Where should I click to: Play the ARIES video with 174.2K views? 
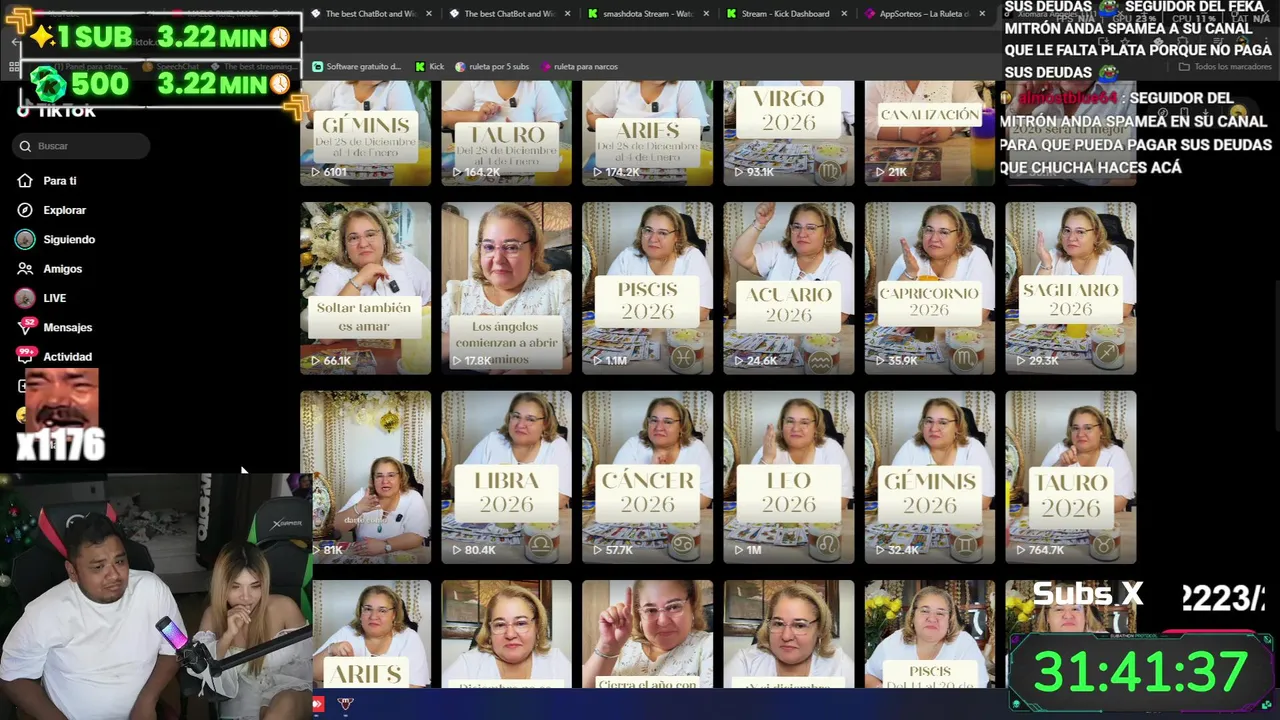648,133
